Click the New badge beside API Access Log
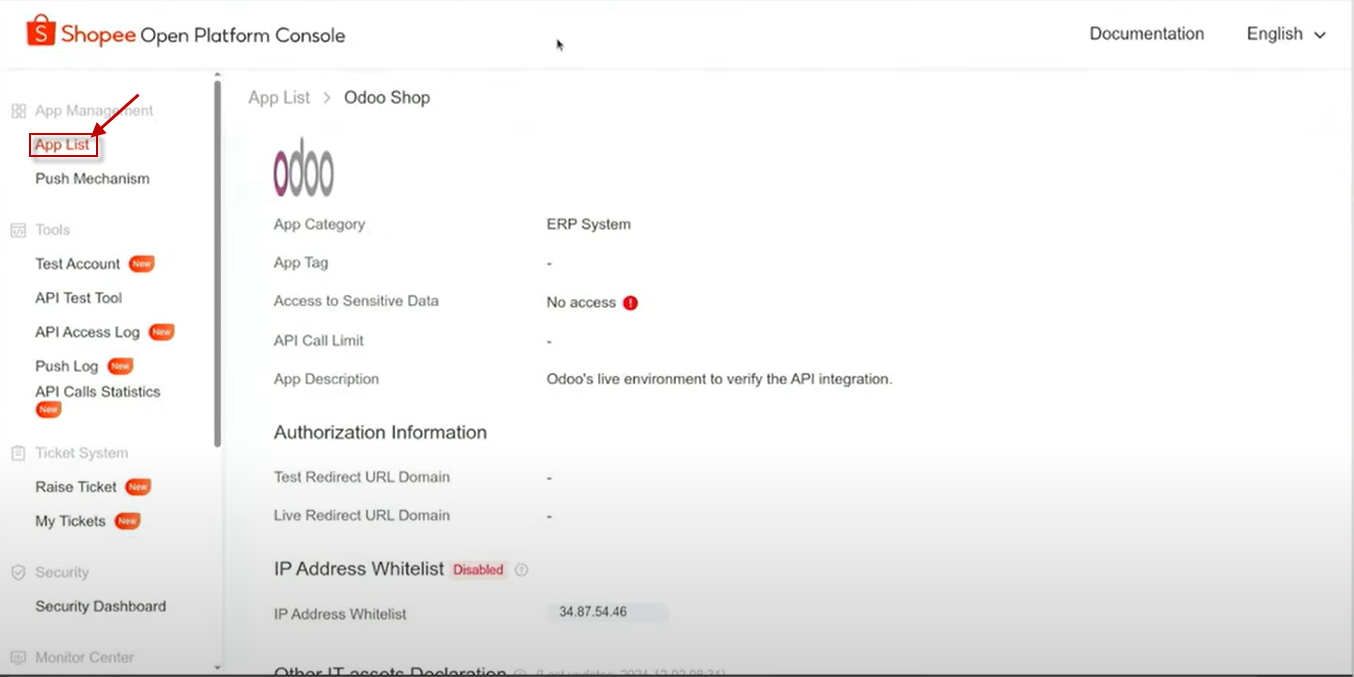Image resolution: width=1354 pixels, height=677 pixels. coord(161,332)
